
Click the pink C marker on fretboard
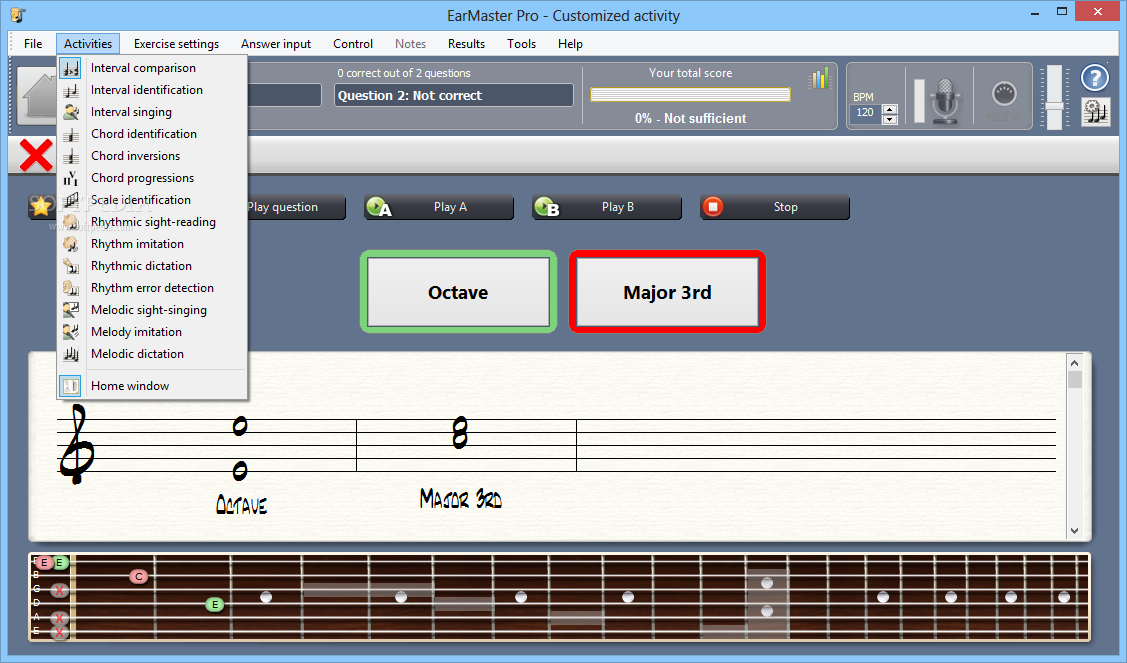(139, 577)
